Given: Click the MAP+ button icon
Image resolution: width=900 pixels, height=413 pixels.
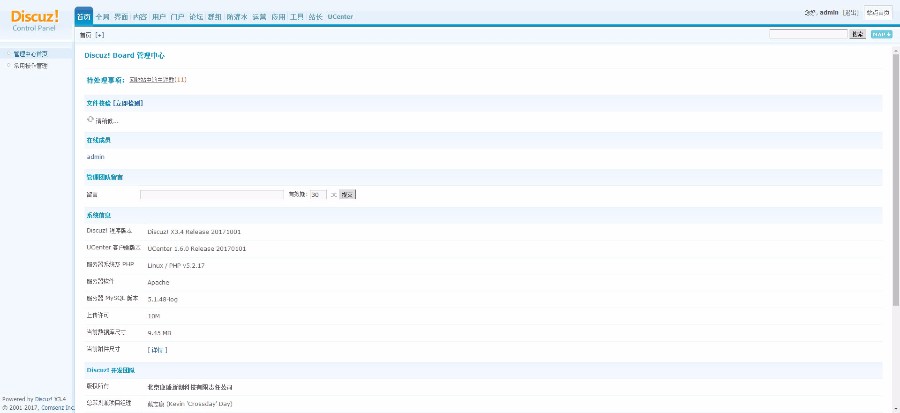Looking at the screenshot, I should (881, 34).
